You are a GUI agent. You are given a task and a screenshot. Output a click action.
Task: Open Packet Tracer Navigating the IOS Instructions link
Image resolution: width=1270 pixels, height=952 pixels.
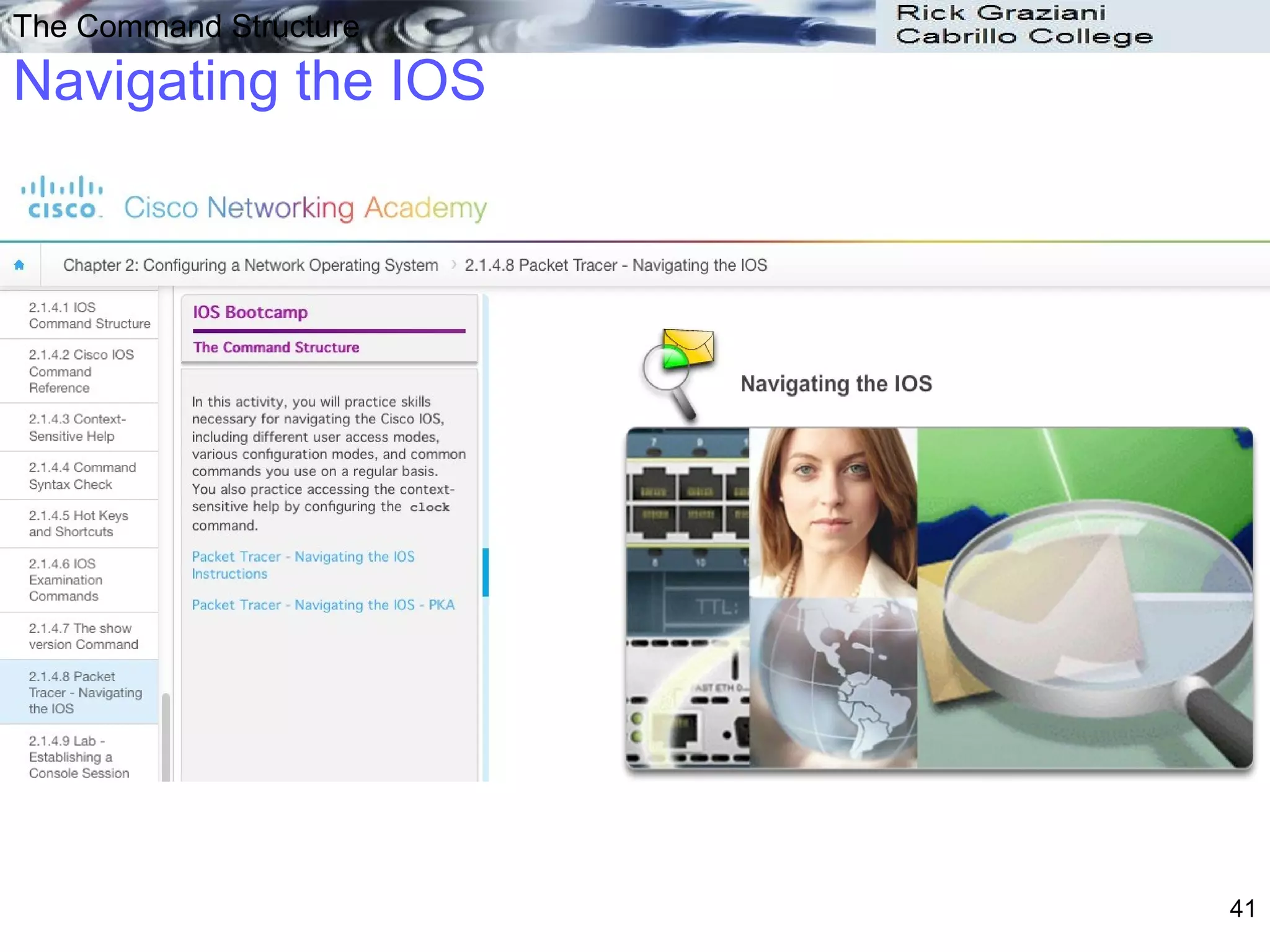(303, 565)
